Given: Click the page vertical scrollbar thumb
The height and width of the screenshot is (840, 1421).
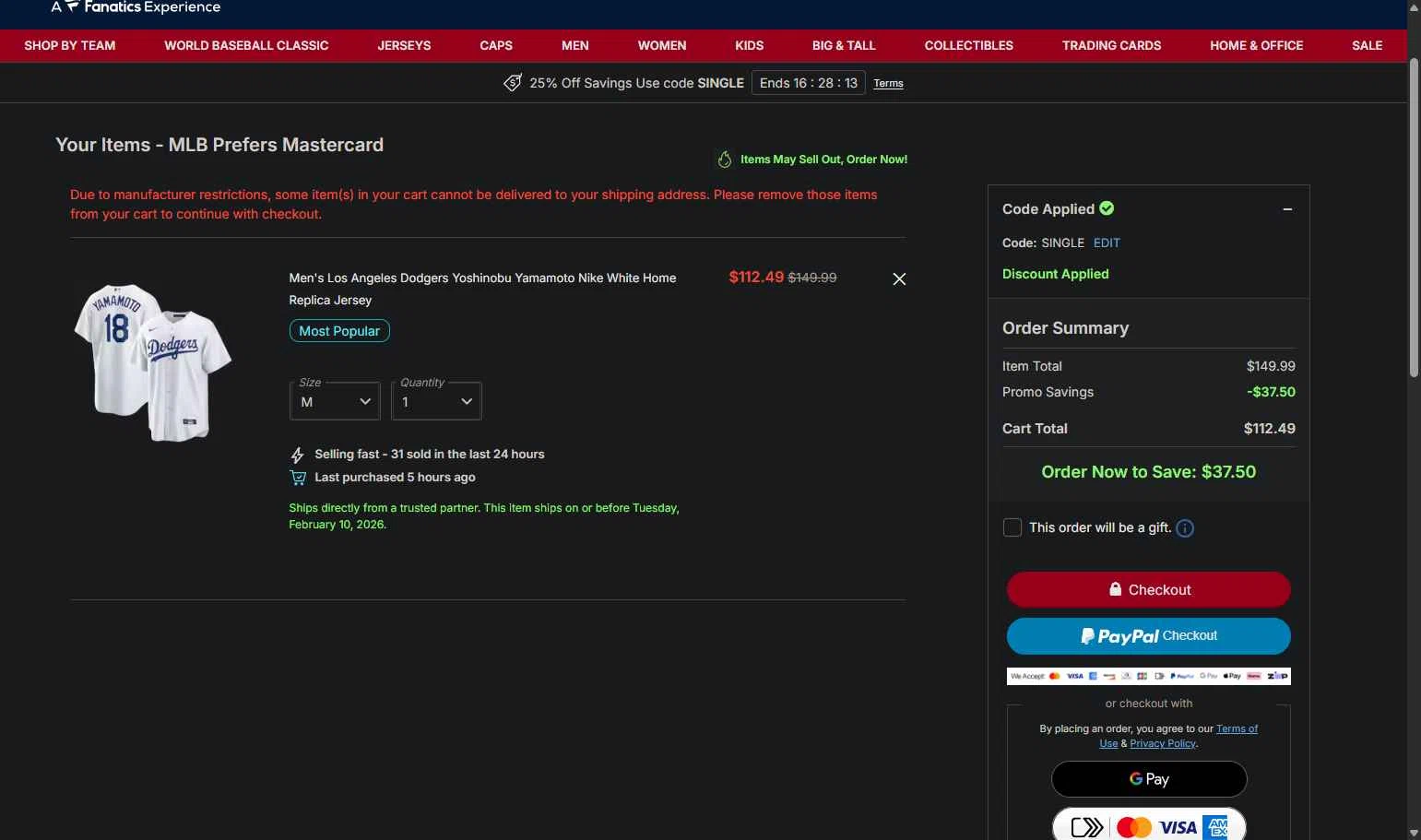Looking at the screenshot, I should pyautogui.click(x=1414, y=218).
